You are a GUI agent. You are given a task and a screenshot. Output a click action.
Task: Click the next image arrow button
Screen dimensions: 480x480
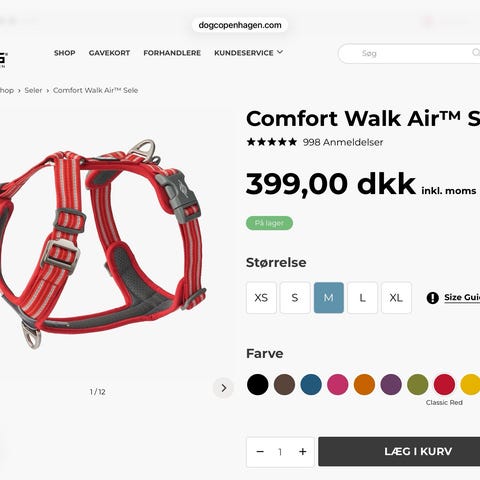point(223,388)
